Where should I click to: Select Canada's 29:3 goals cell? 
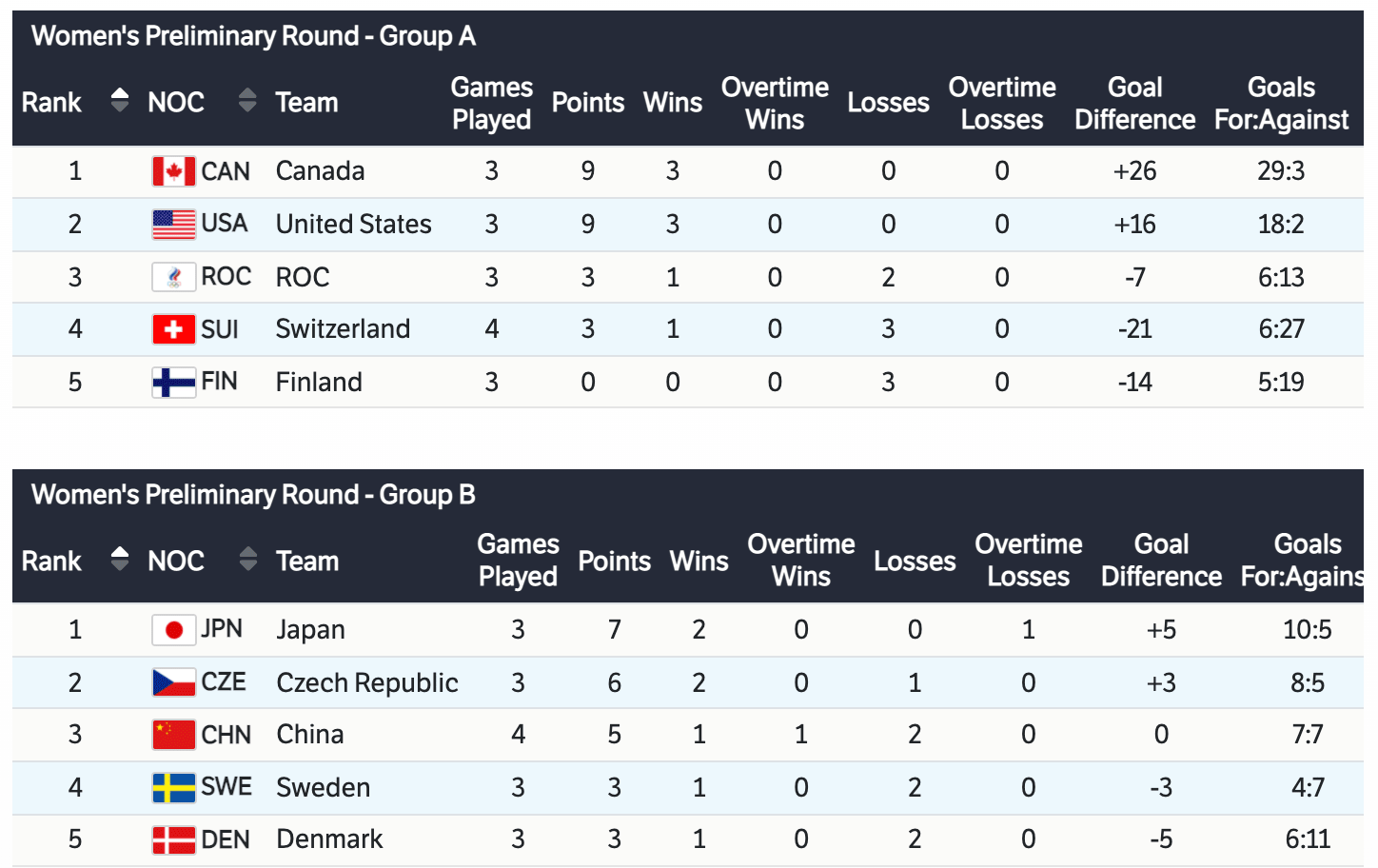(1281, 171)
